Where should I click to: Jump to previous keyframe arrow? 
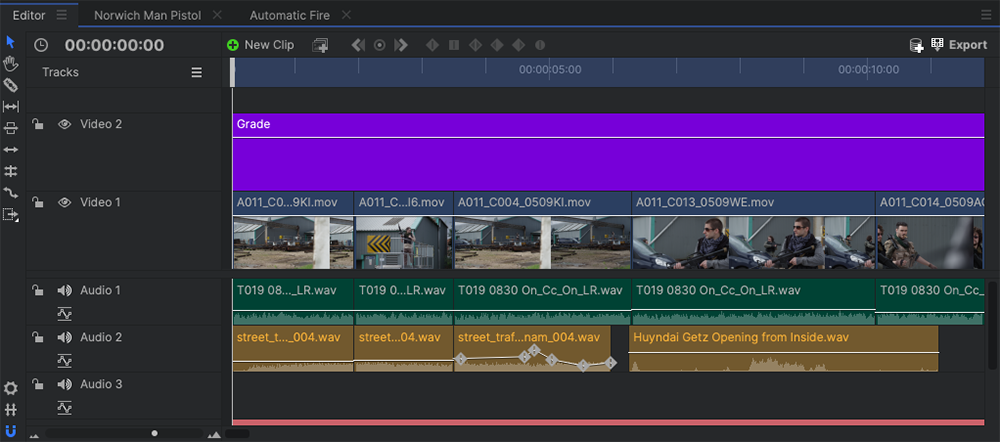click(357, 45)
